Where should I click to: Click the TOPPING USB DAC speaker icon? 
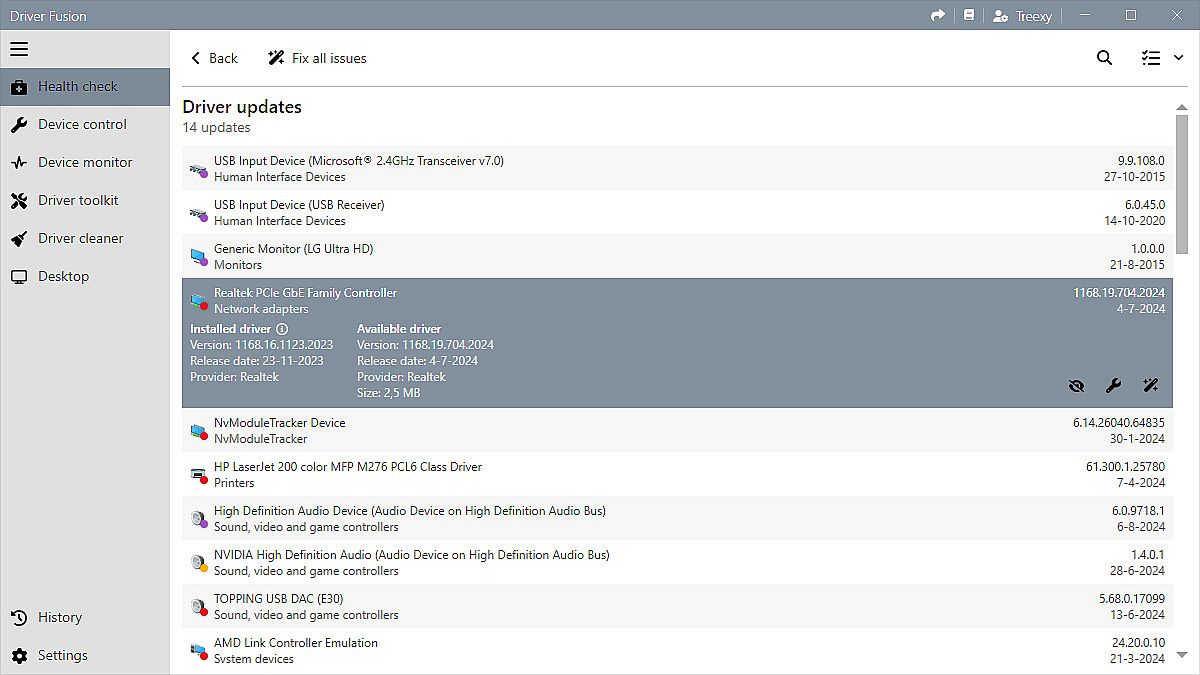click(198, 607)
